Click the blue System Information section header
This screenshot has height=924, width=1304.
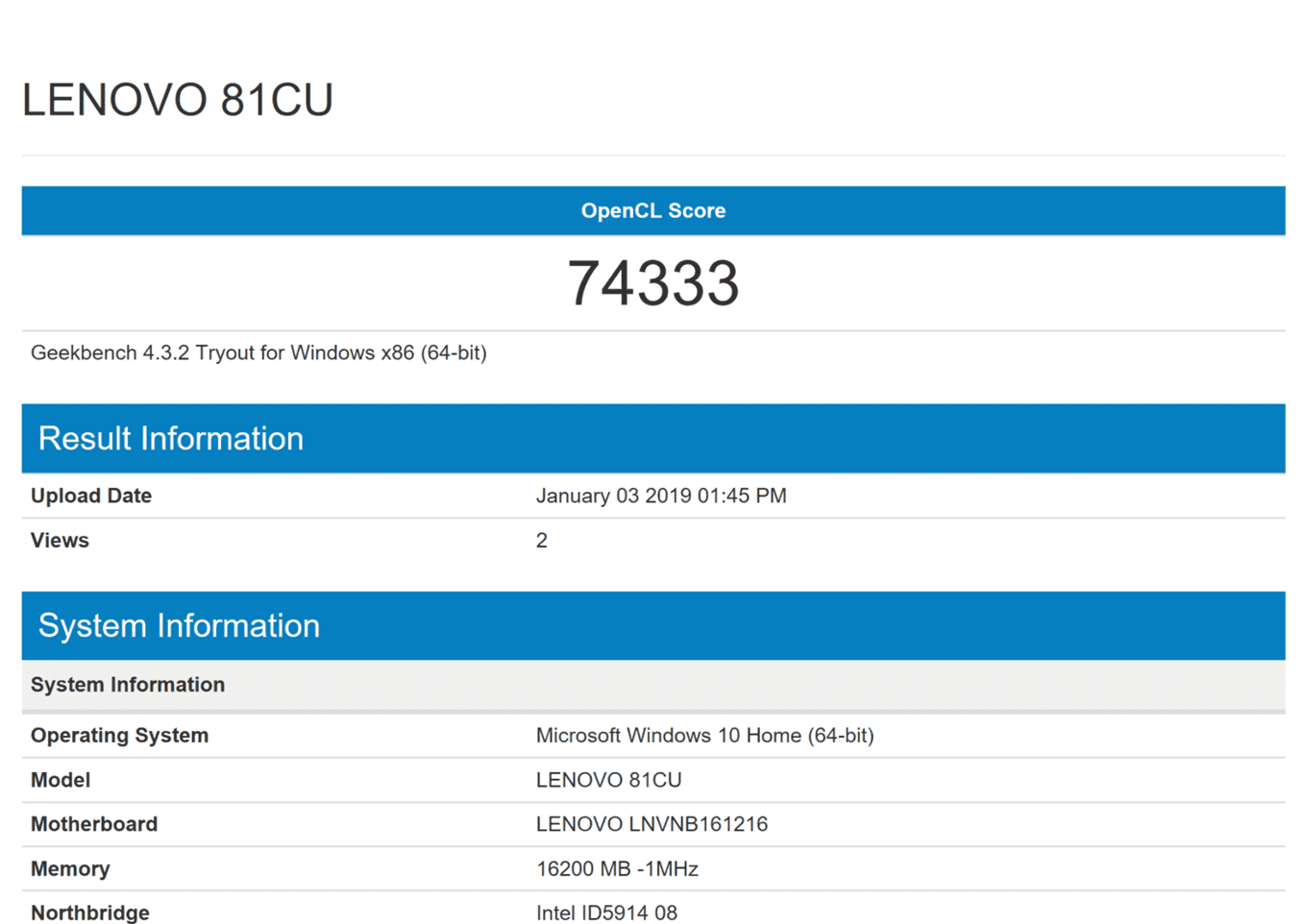[653, 625]
